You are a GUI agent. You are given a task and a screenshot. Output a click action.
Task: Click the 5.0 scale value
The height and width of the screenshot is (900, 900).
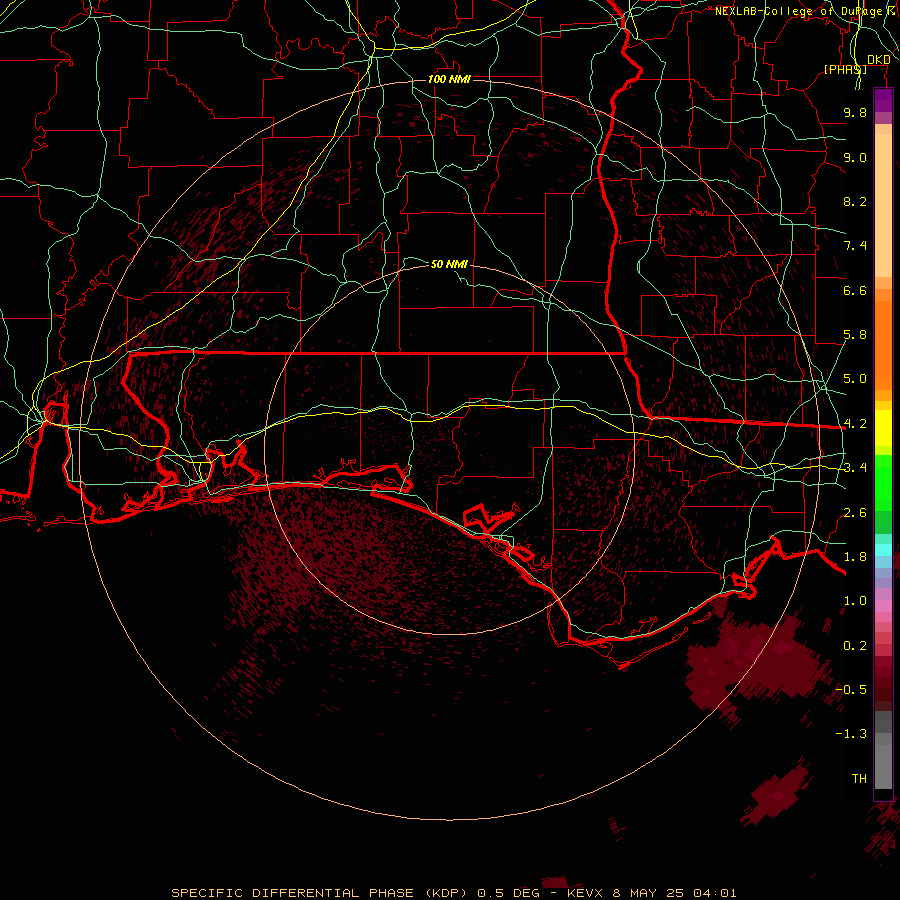point(855,379)
